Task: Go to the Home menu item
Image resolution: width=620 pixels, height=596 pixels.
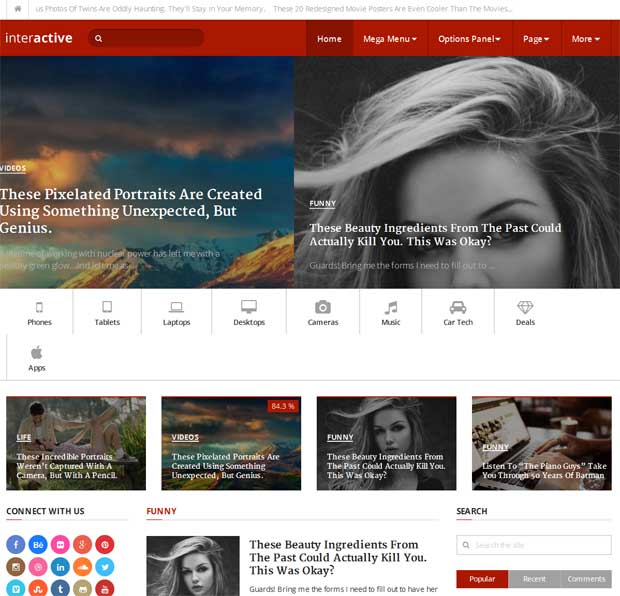Action: [x=329, y=39]
